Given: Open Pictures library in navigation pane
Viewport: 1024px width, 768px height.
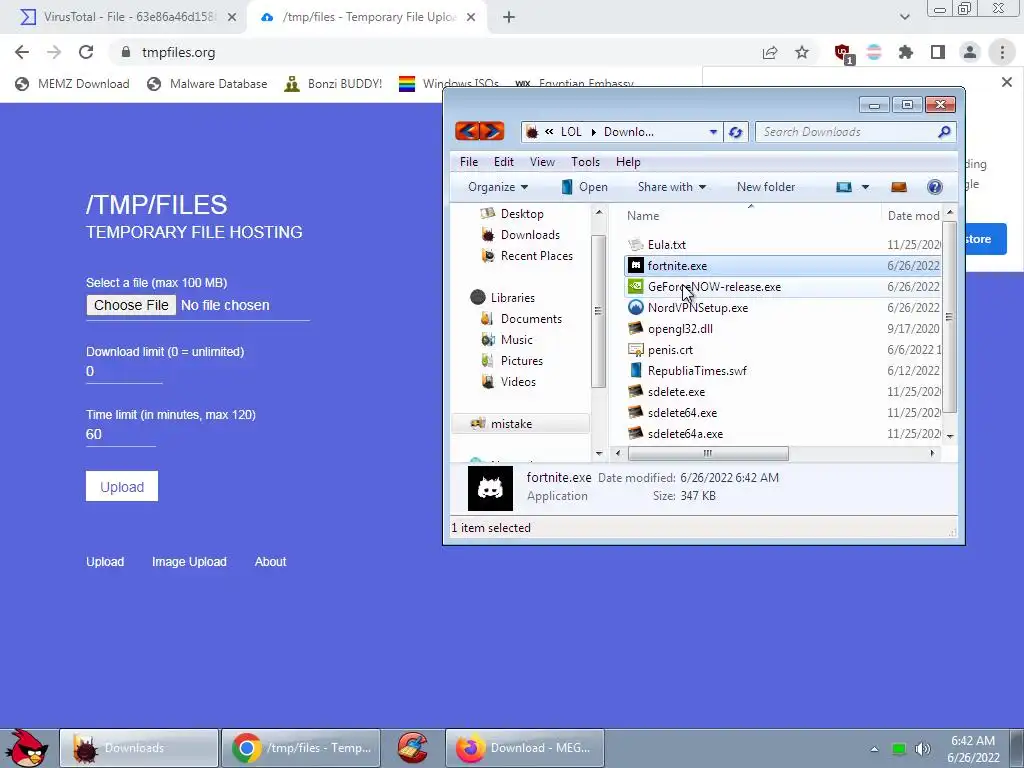Looking at the screenshot, I should coord(512,360).
